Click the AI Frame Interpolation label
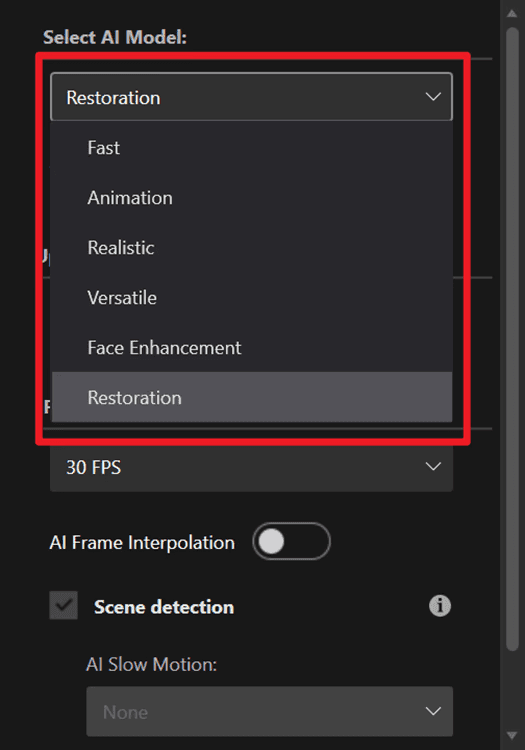 tap(142, 542)
